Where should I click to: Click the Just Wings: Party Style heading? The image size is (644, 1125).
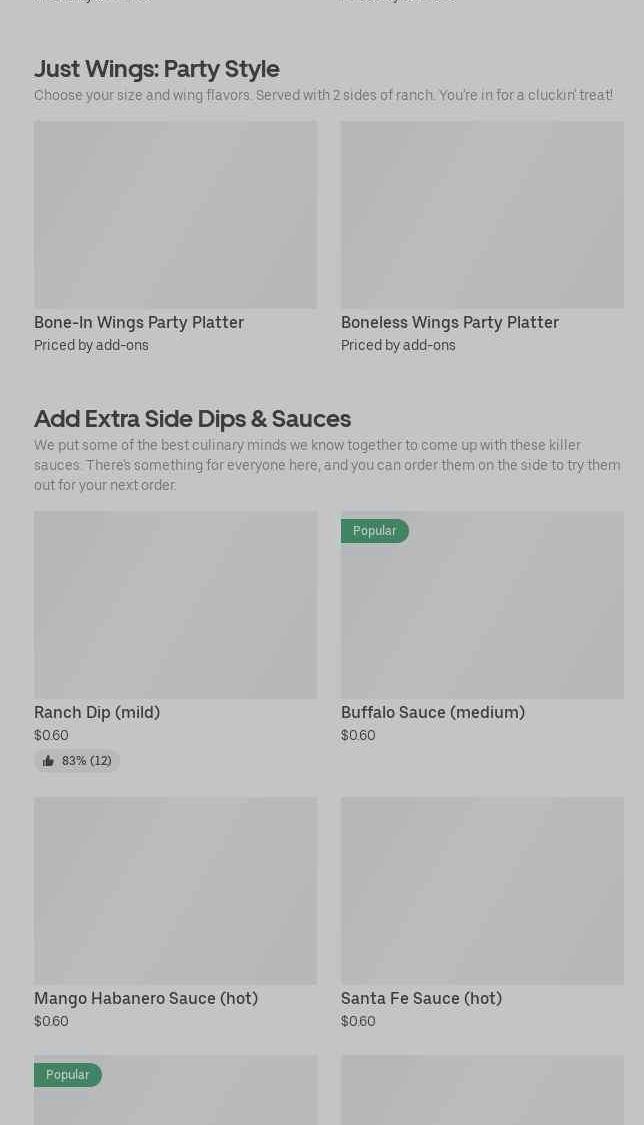157,68
